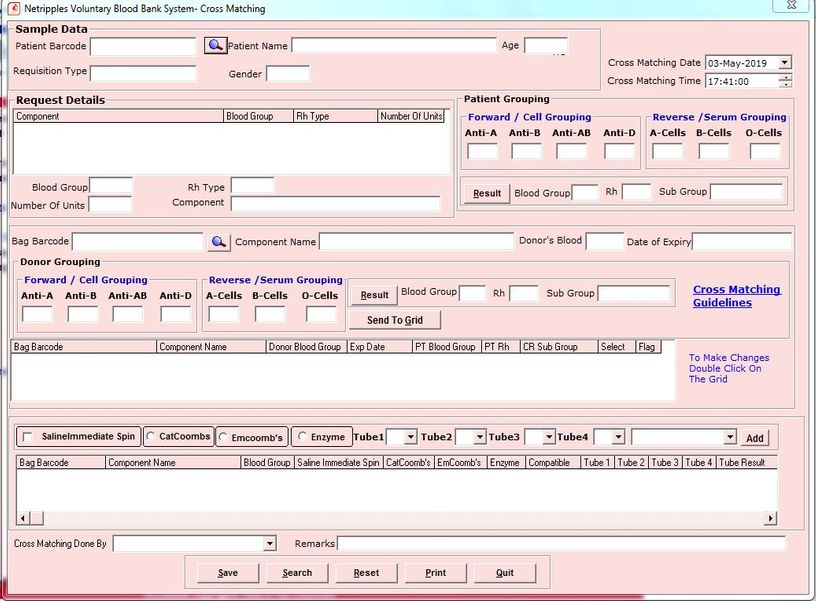Click into the Age field

point(545,45)
